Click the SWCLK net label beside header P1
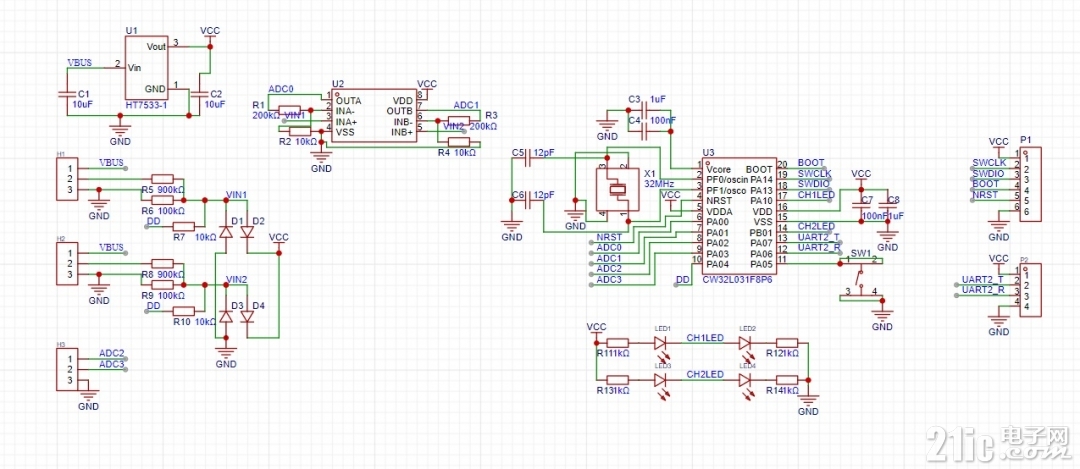Screen dimensions: 1080x469 pyautogui.click(x=989, y=163)
